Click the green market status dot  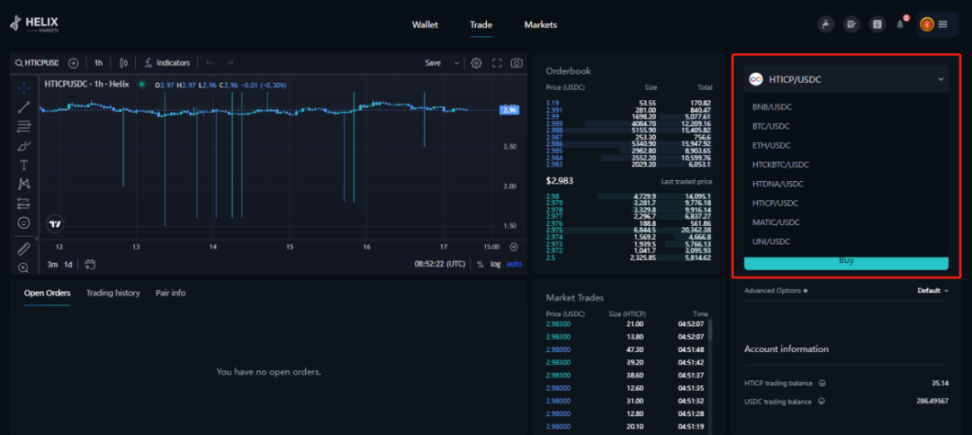coord(141,84)
